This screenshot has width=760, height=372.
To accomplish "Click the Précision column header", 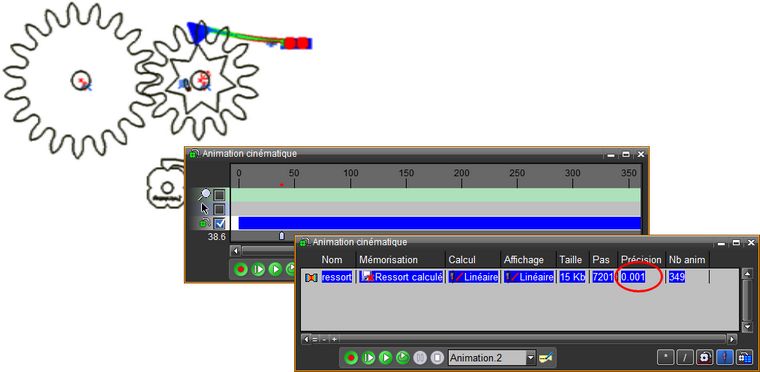I will [641, 260].
